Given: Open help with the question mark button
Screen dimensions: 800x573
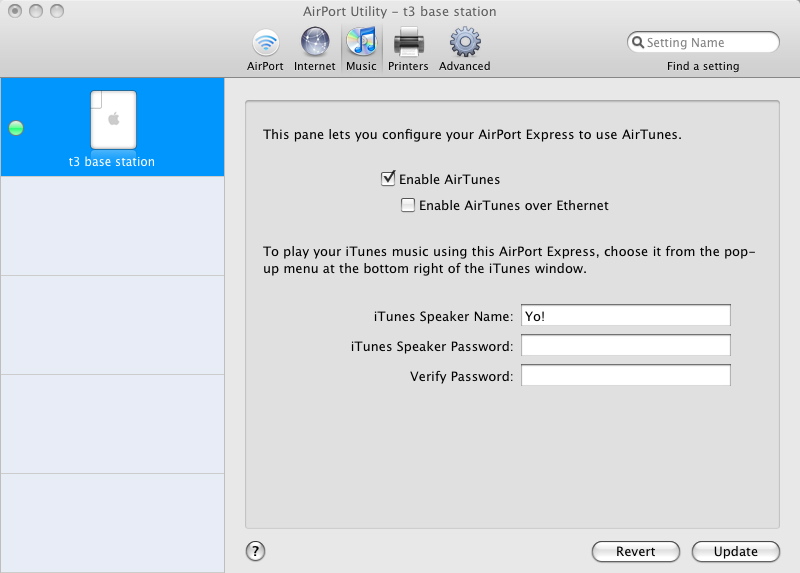Looking at the screenshot, I should [x=255, y=551].
